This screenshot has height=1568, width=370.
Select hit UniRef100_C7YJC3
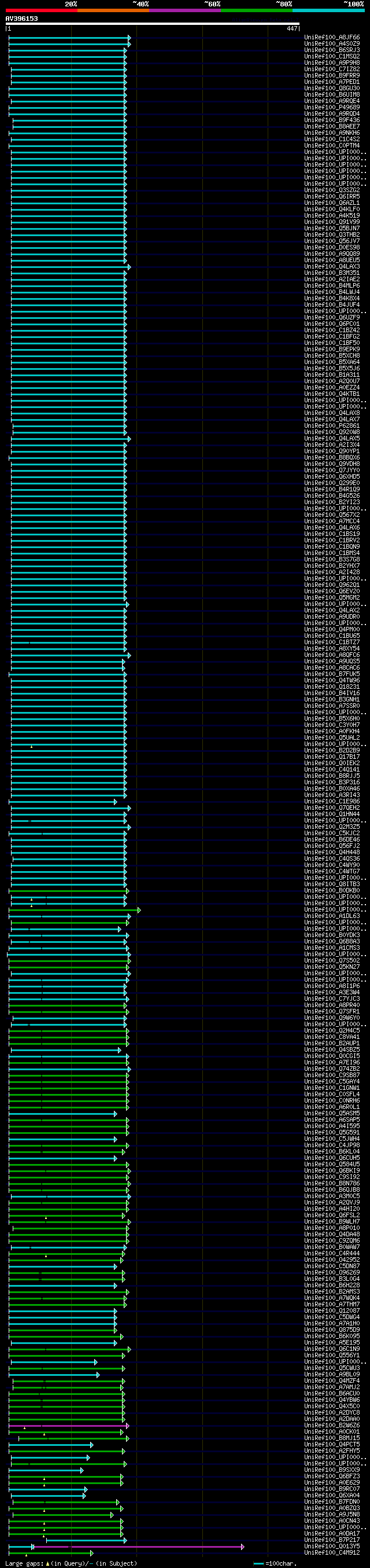[x=332, y=999]
